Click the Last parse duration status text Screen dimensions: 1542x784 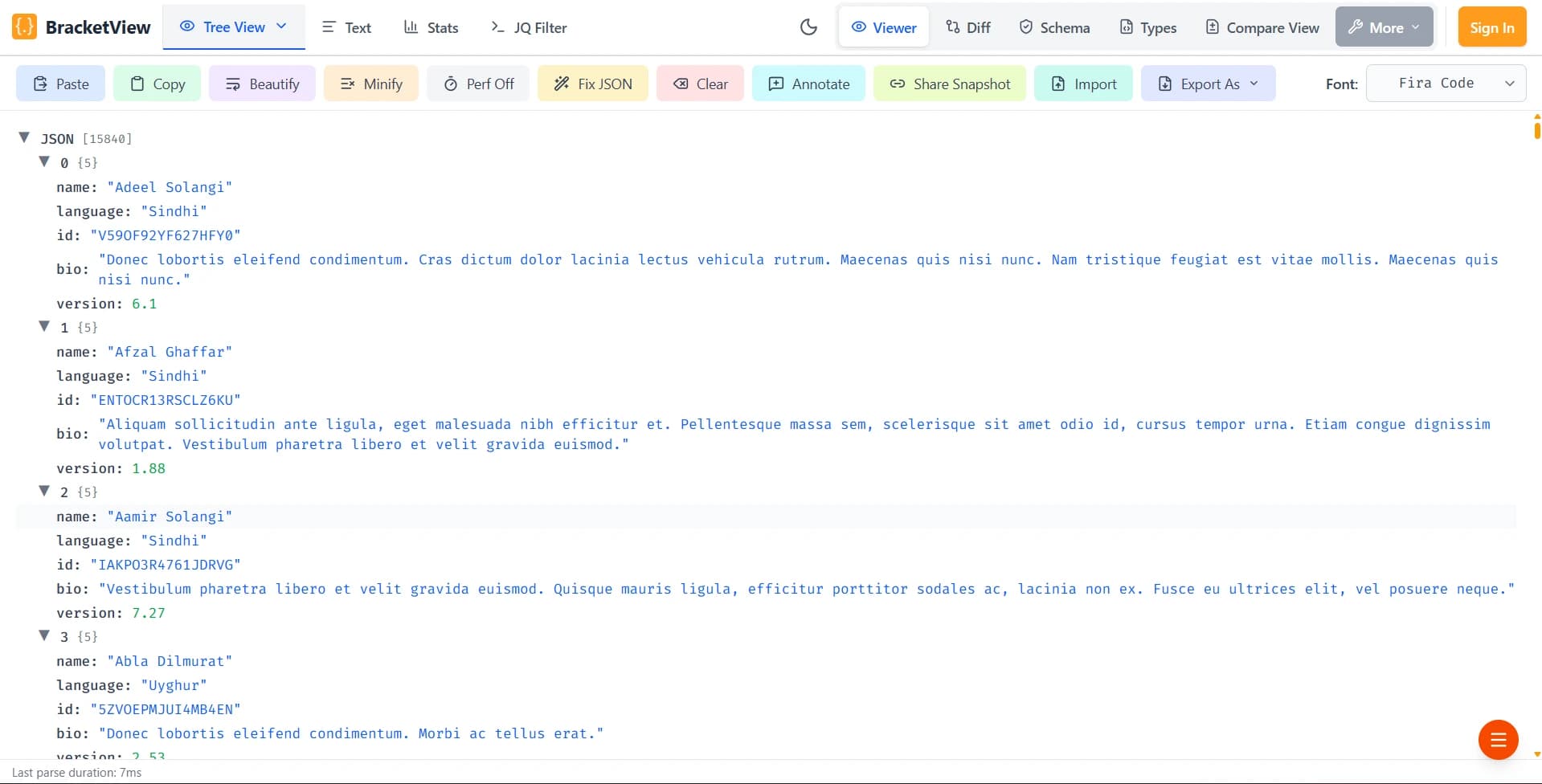[x=76, y=773]
